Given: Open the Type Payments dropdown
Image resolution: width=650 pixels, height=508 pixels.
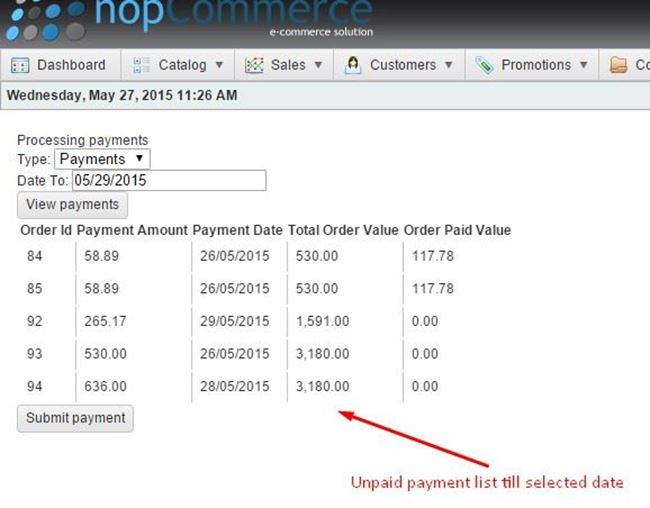Looking at the screenshot, I should pyautogui.click(x=102, y=159).
